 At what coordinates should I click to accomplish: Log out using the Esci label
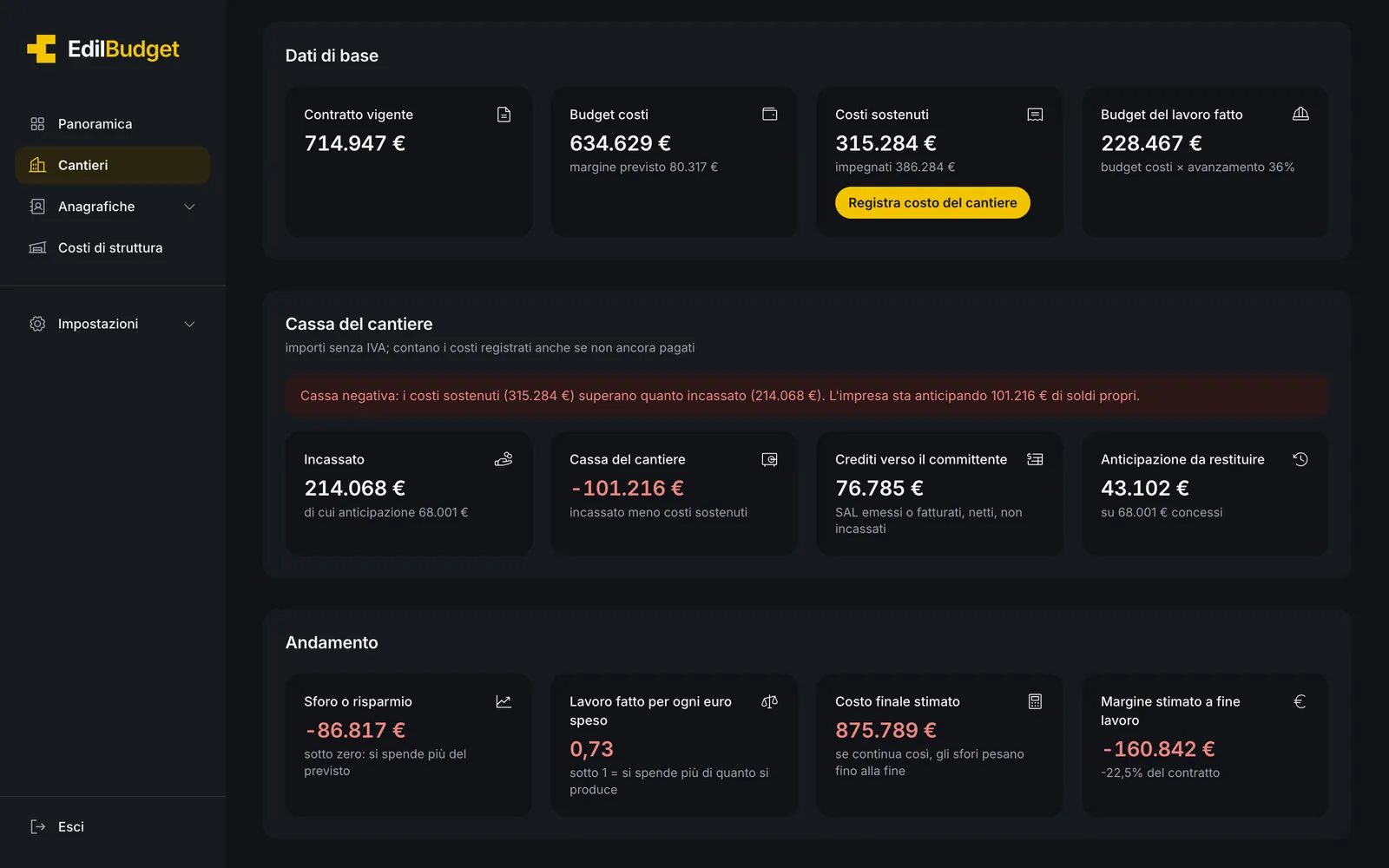pyautogui.click(x=71, y=826)
